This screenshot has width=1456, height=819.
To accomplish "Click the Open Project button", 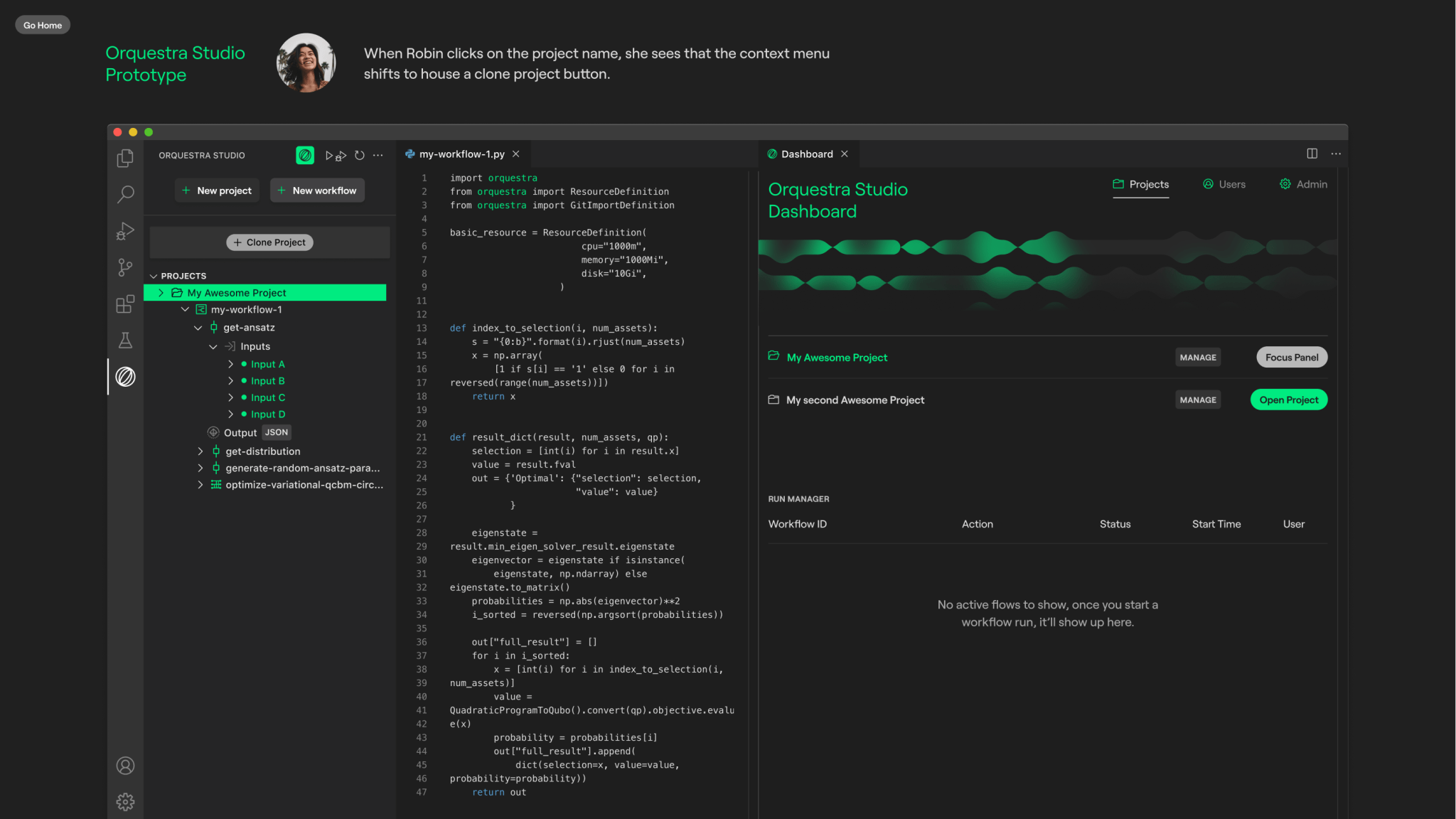I will pos(1288,400).
